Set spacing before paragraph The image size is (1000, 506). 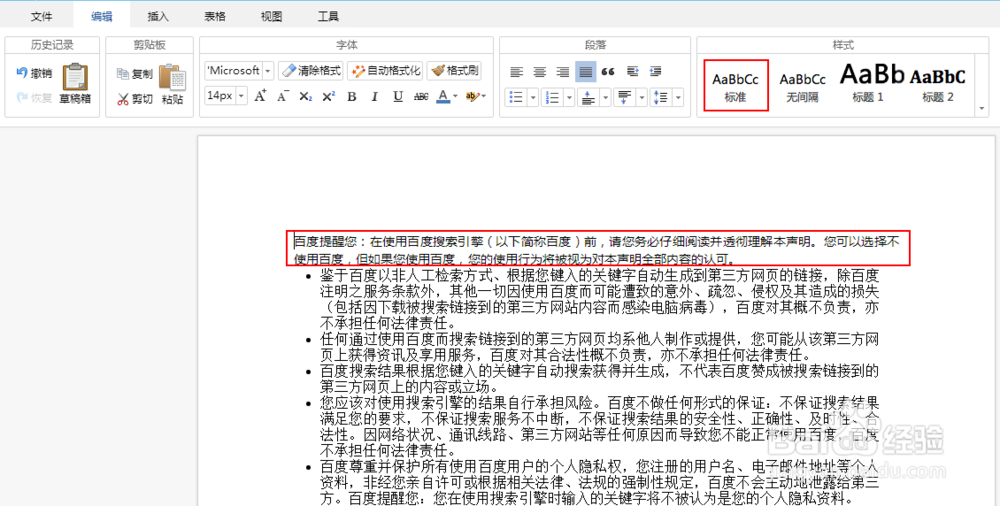[589, 97]
